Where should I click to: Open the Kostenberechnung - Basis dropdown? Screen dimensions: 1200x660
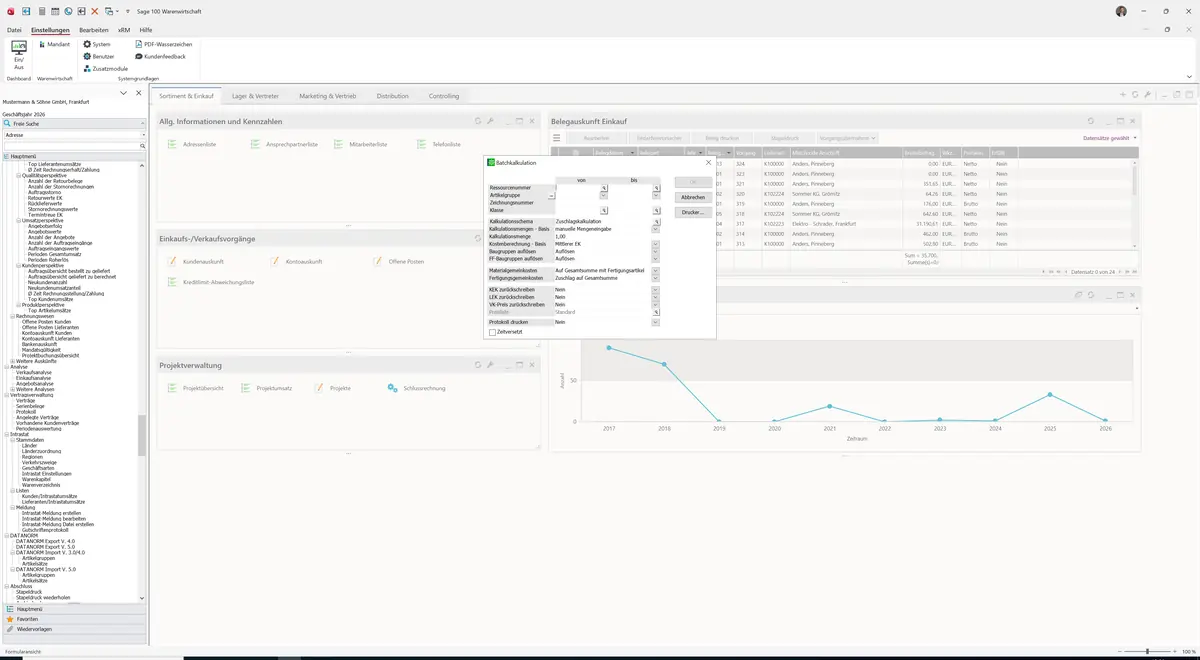pos(656,244)
